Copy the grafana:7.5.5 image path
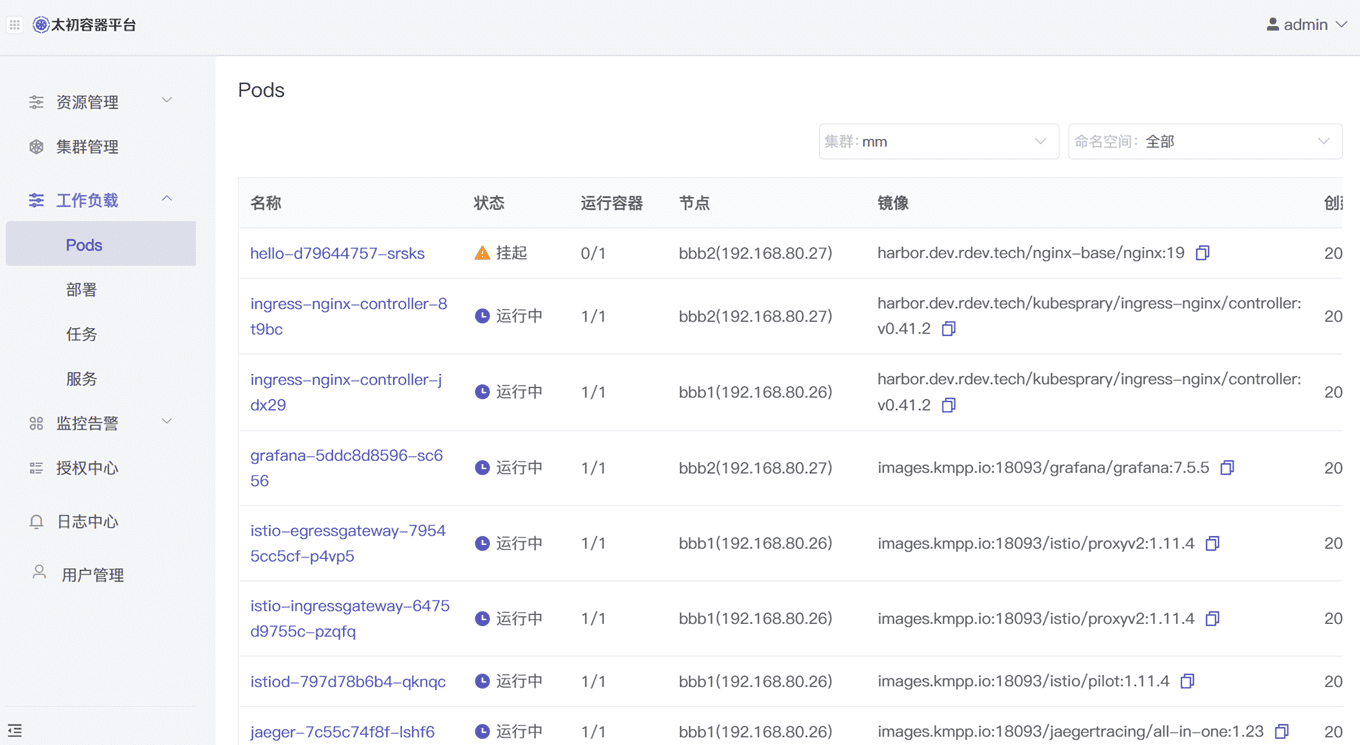Viewport: 1360px width, 745px height. 1227,468
